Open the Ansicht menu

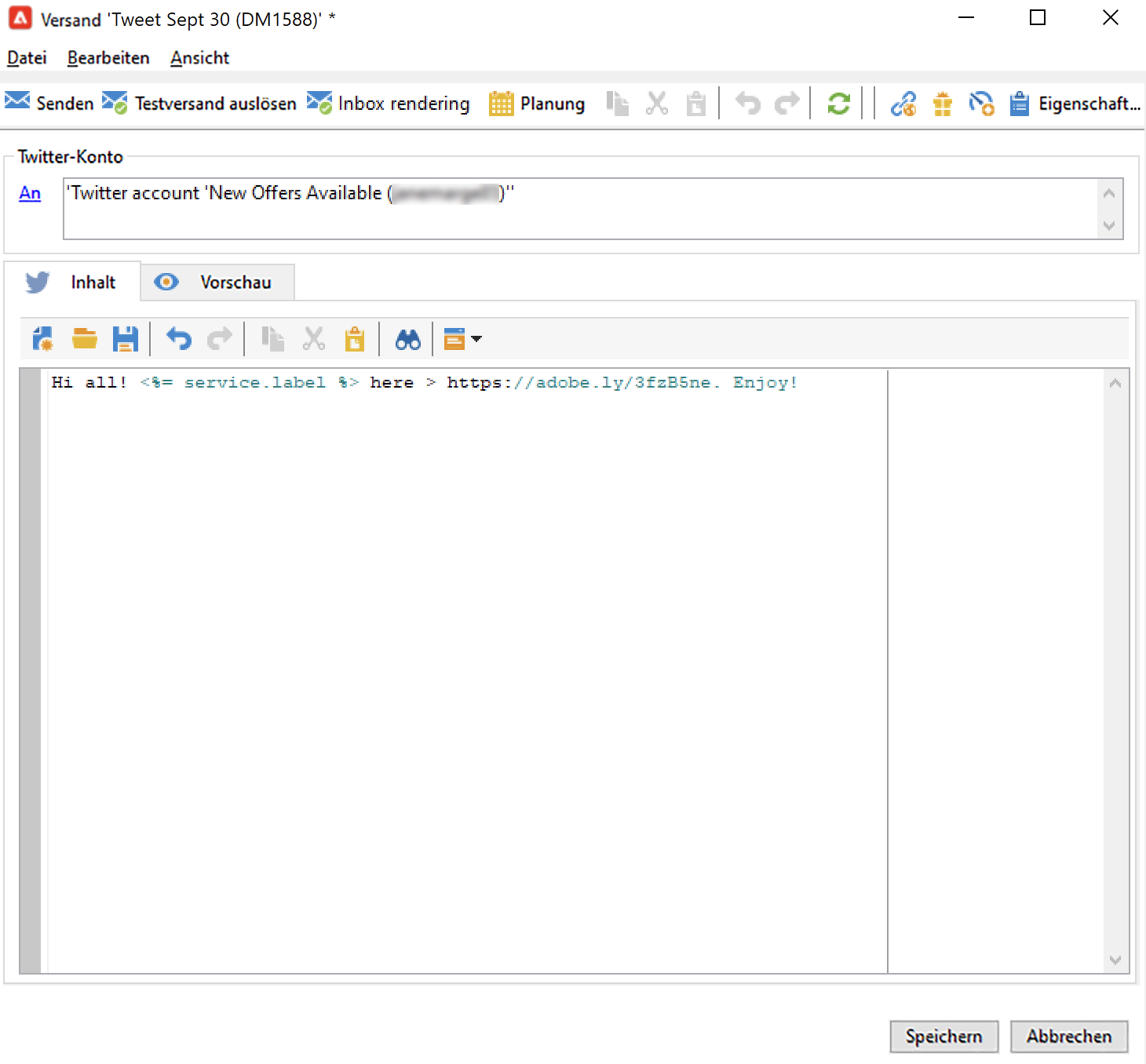199,58
